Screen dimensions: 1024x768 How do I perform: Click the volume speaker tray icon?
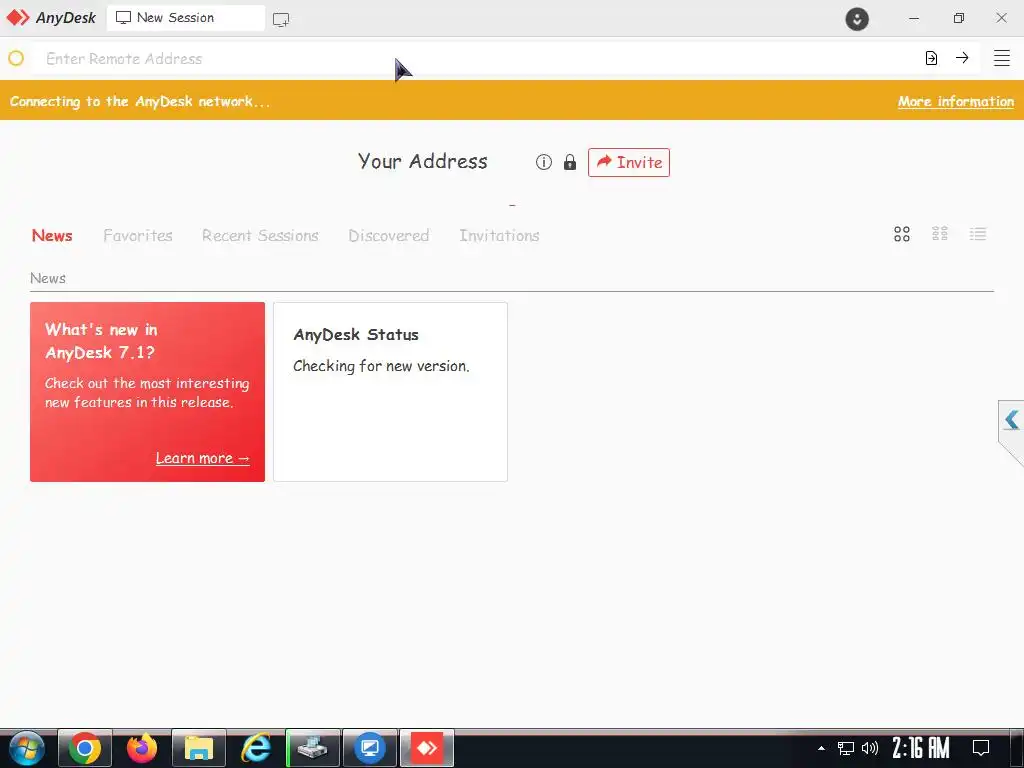(870, 748)
